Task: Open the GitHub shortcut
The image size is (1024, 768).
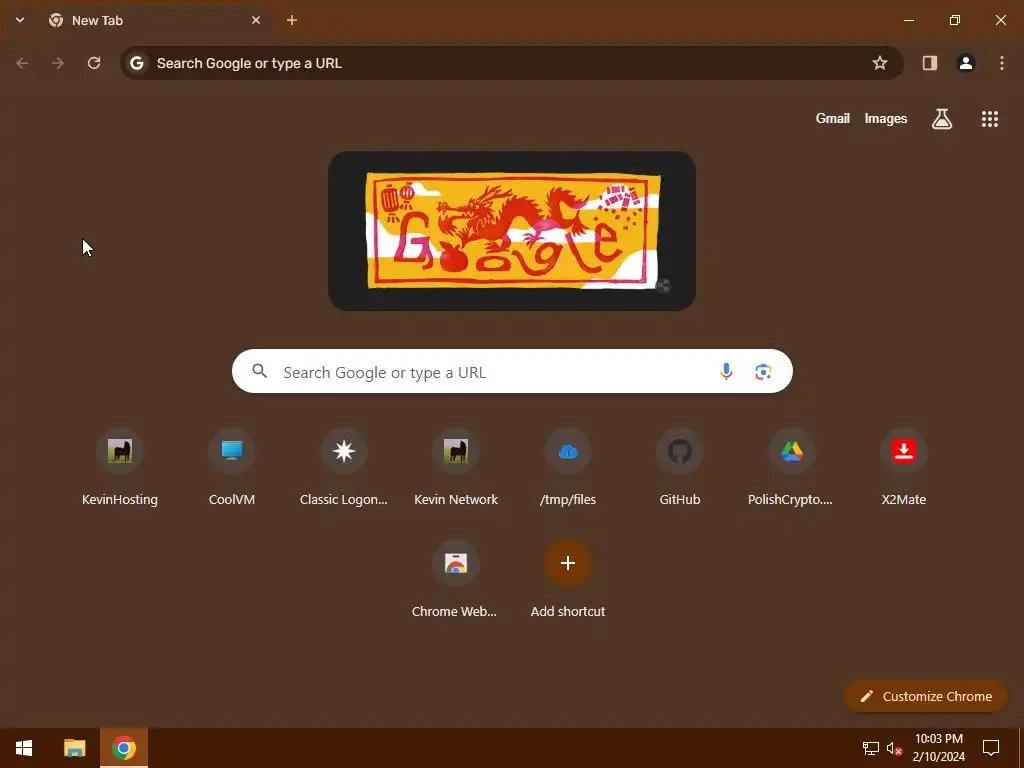Action: [680, 468]
